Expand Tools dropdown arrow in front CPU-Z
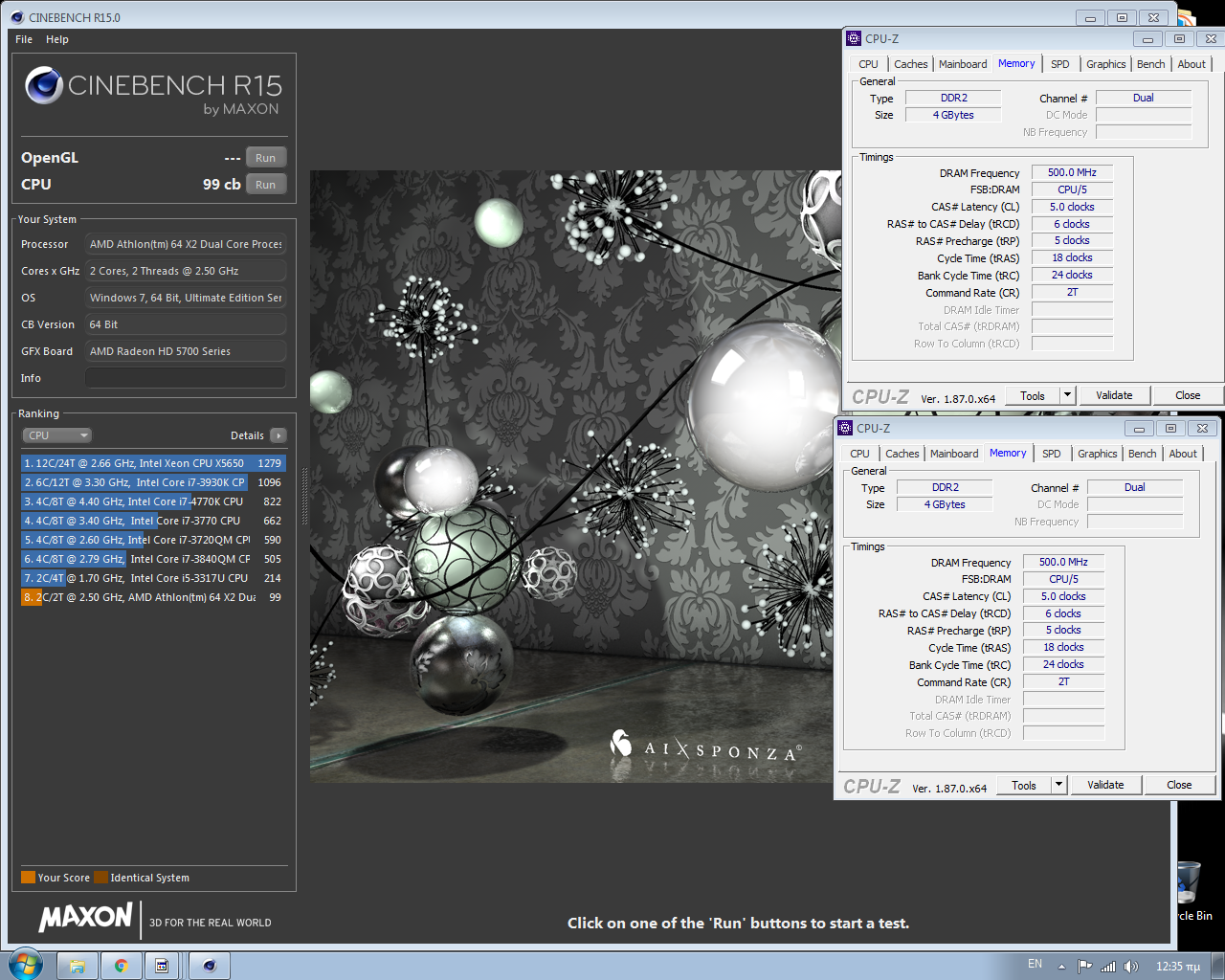Image resolution: width=1225 pixels, height=980 pixels. pyautogui.click(x=1059, y=785)
